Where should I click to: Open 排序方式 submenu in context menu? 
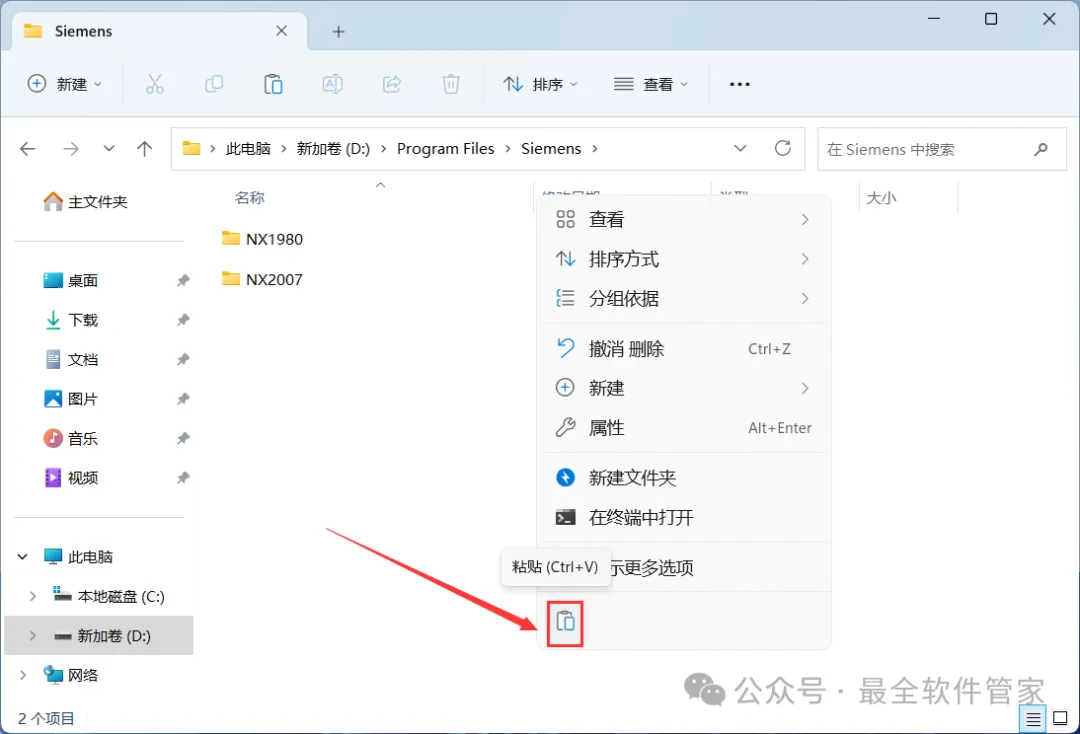click(x=683, y=259)
